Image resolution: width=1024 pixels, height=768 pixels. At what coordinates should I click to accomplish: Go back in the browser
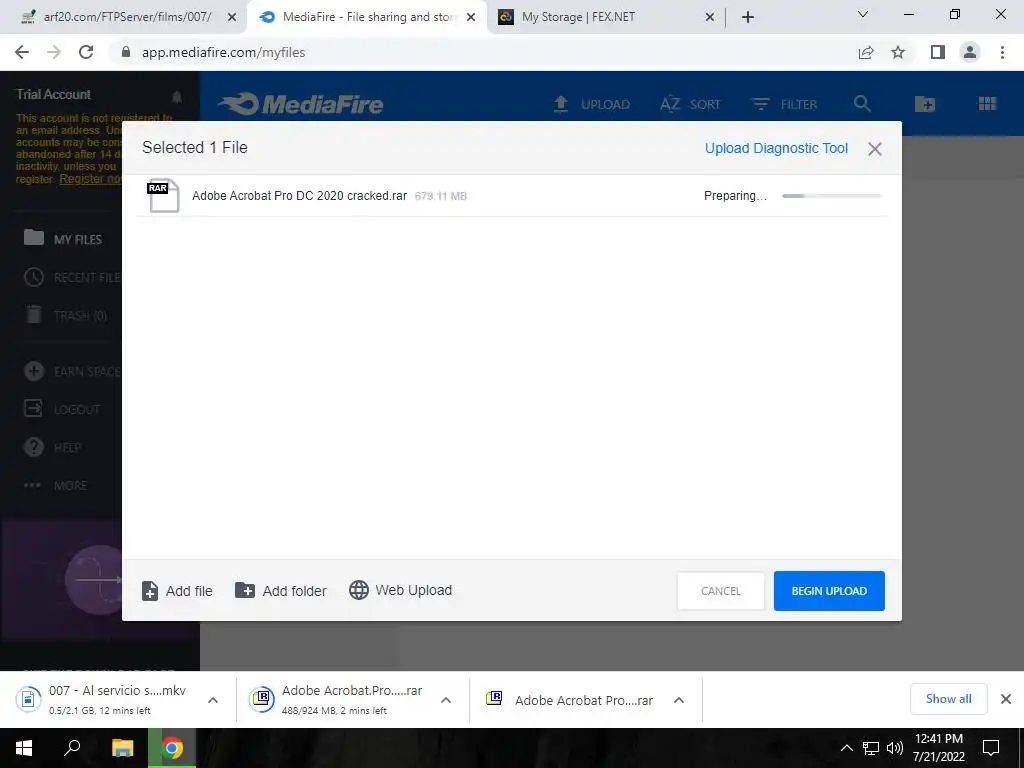(22, 52)
